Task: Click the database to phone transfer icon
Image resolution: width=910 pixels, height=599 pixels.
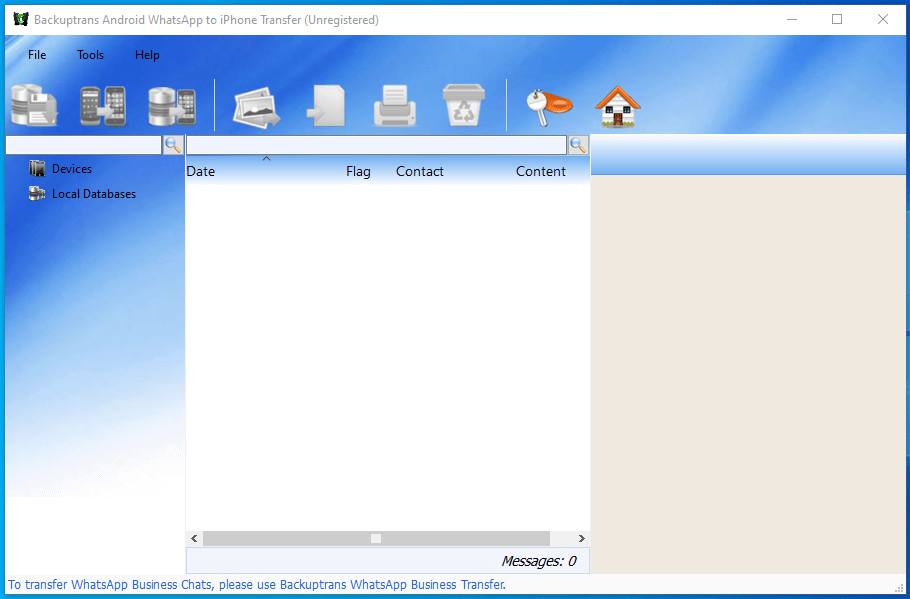Action: point(172,106)
